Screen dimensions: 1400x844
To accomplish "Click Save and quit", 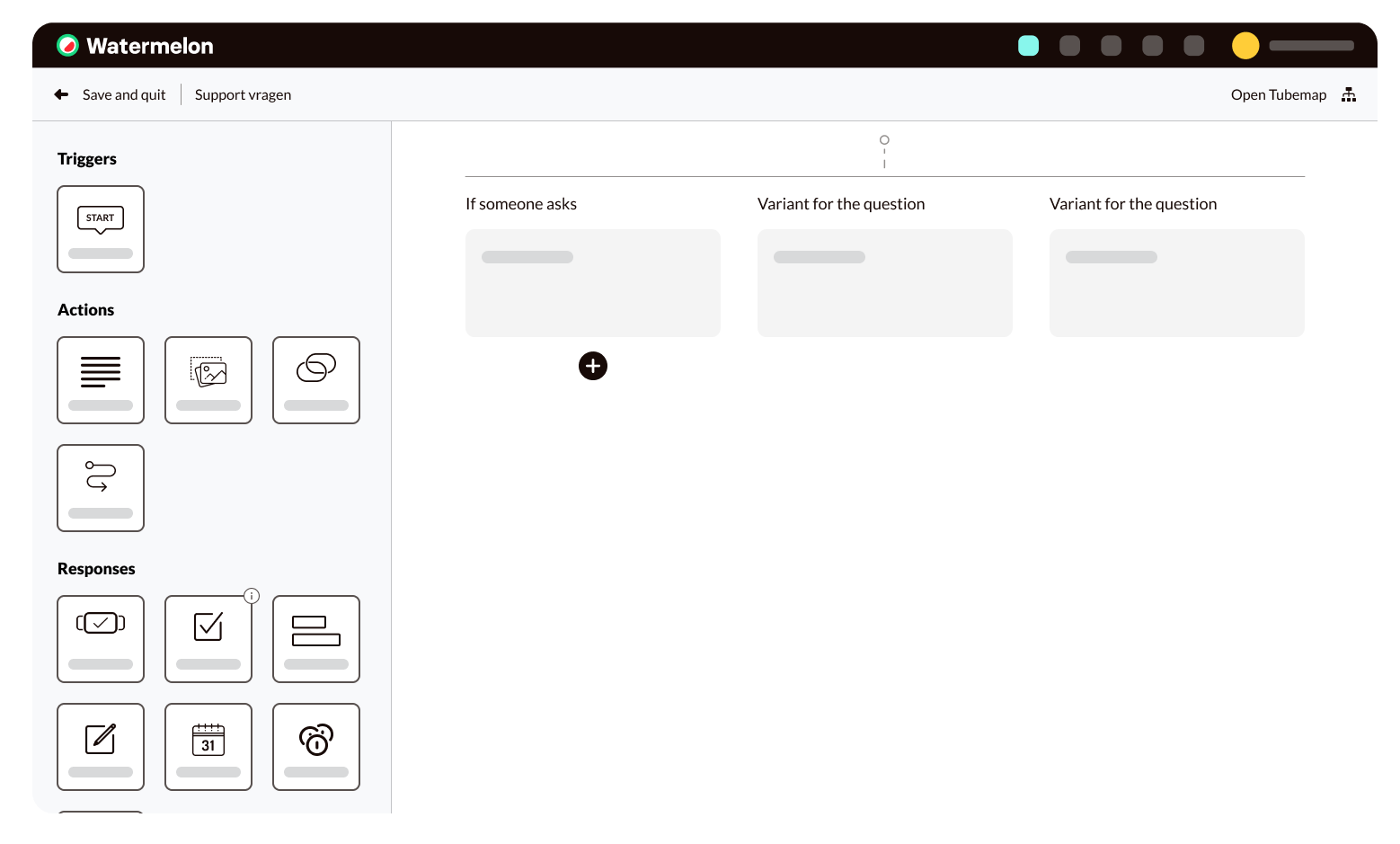I will (124, 94).
